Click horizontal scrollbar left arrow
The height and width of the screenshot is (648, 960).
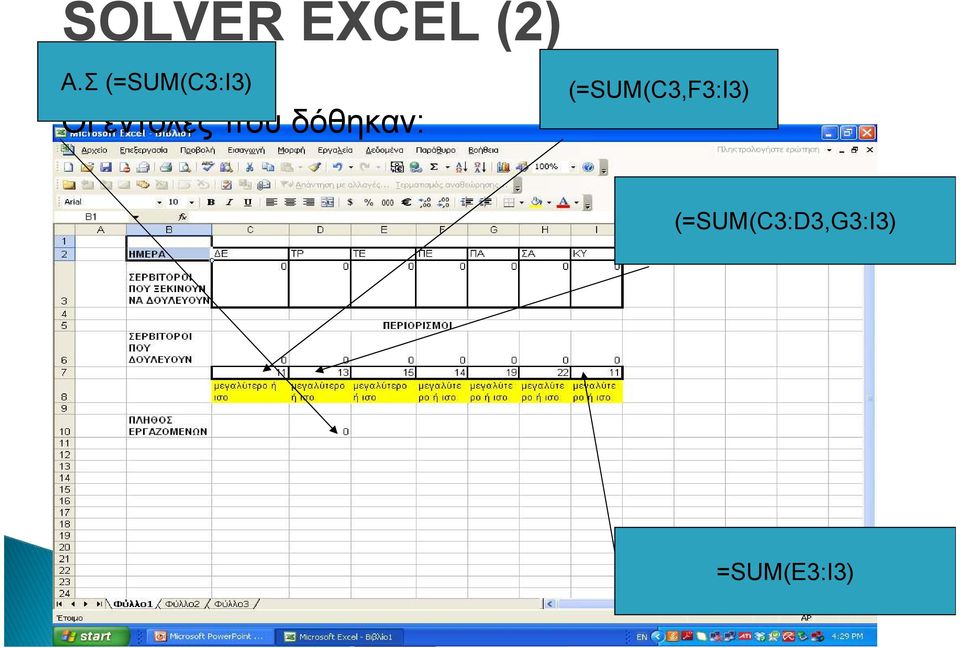pos(549,604)
